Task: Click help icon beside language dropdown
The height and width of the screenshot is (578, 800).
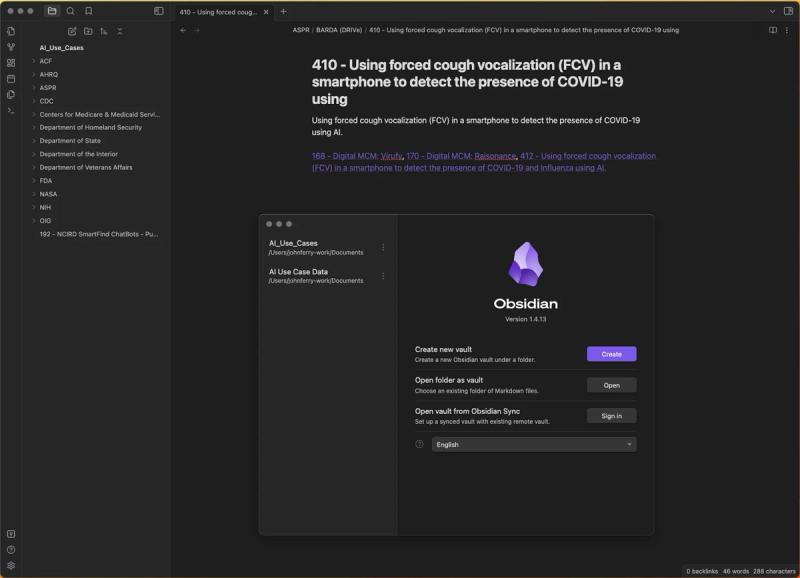Action: point(419,444)
